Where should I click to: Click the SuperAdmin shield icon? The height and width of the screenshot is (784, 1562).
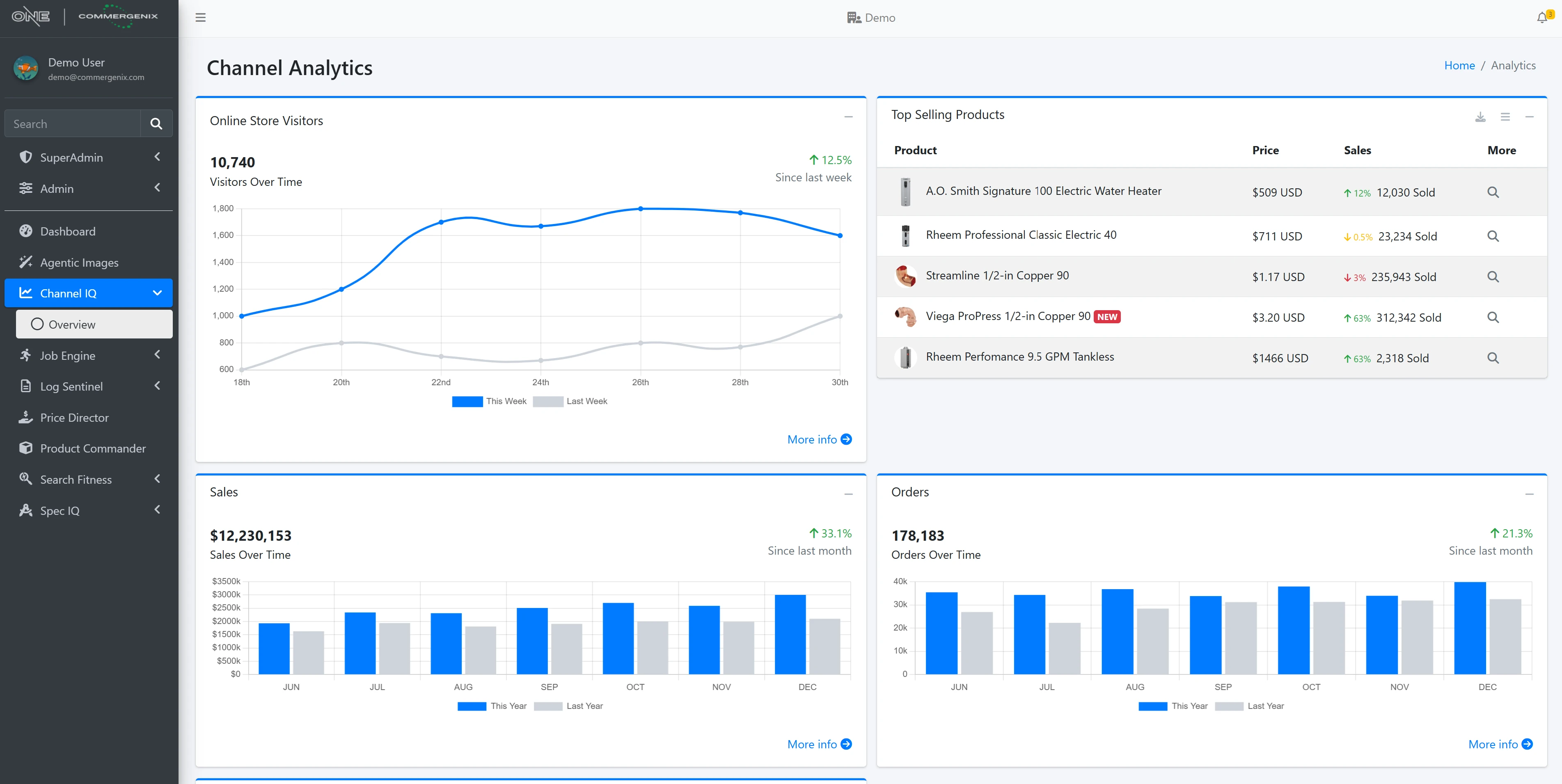pyautogui.click(x=25, y=157)
